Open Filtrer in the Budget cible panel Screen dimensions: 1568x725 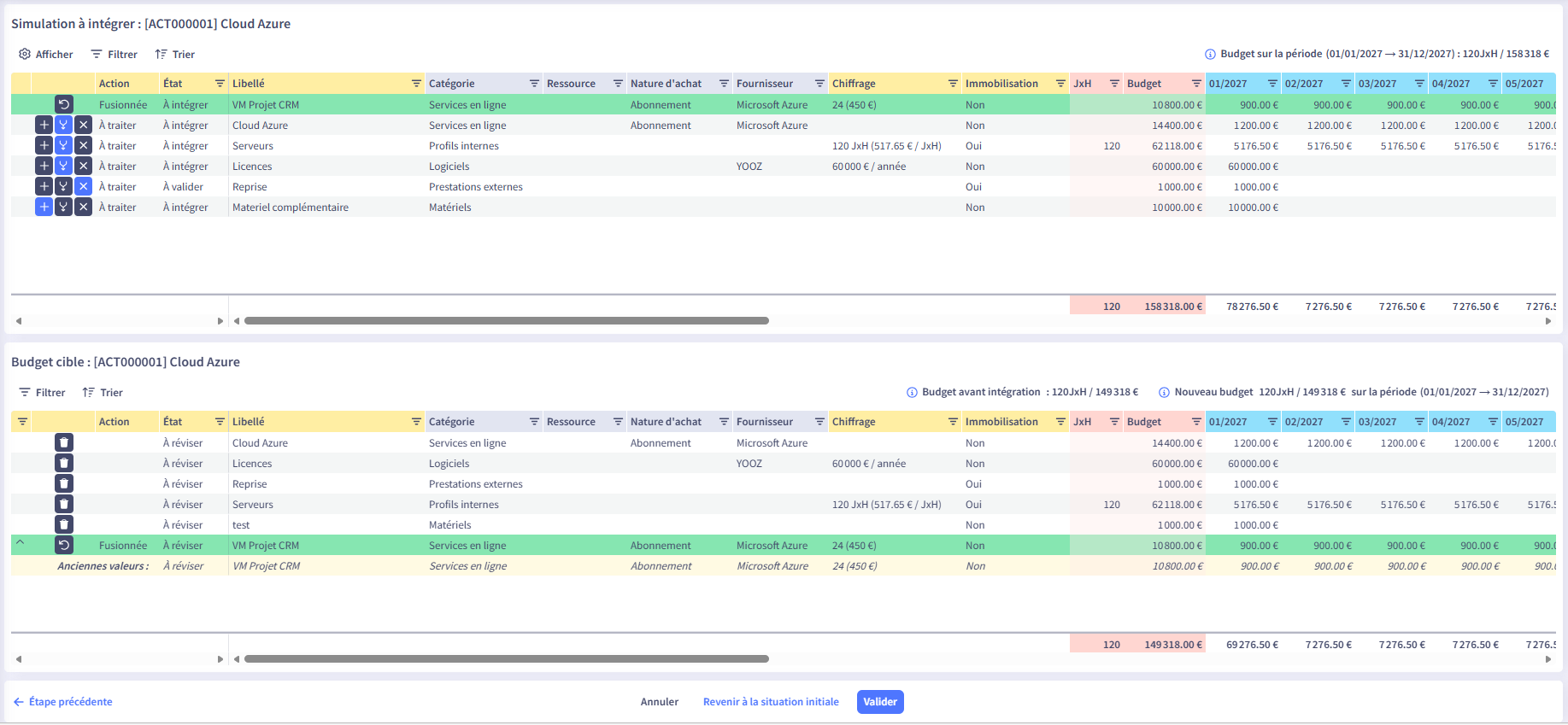42,393
